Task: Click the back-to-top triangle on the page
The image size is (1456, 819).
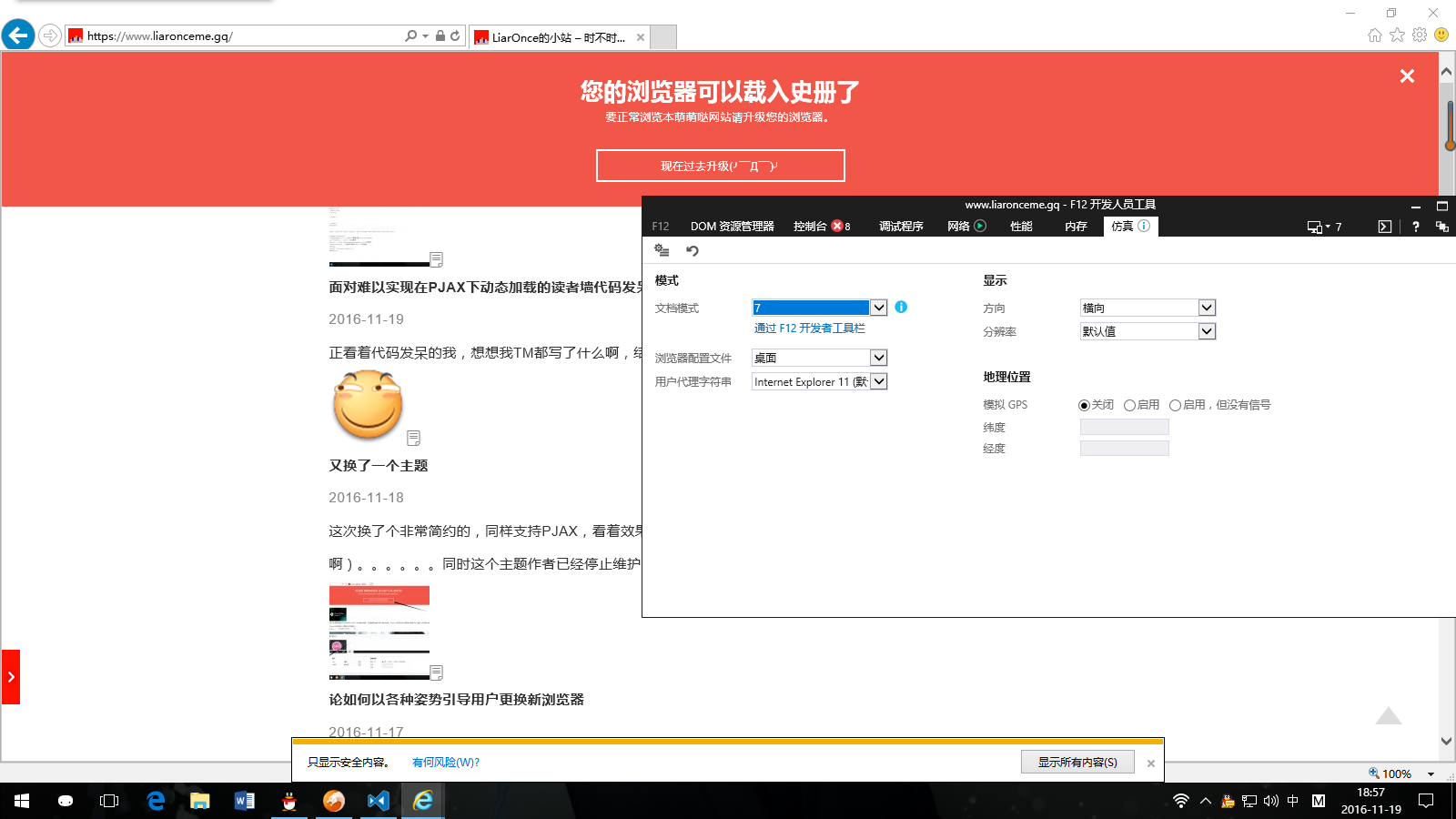Action: [1388, 715]
